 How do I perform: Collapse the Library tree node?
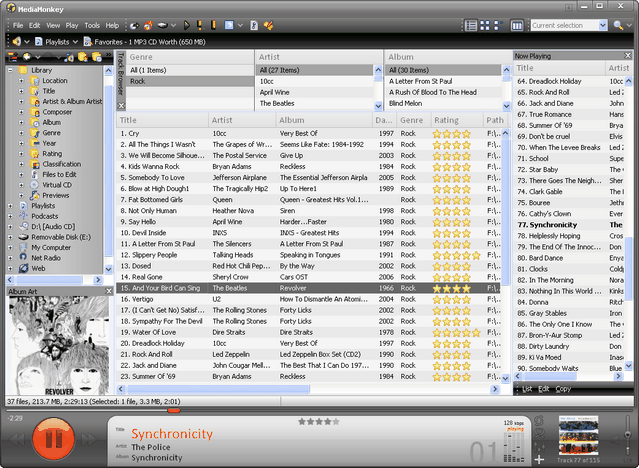(x=11, y=70)
